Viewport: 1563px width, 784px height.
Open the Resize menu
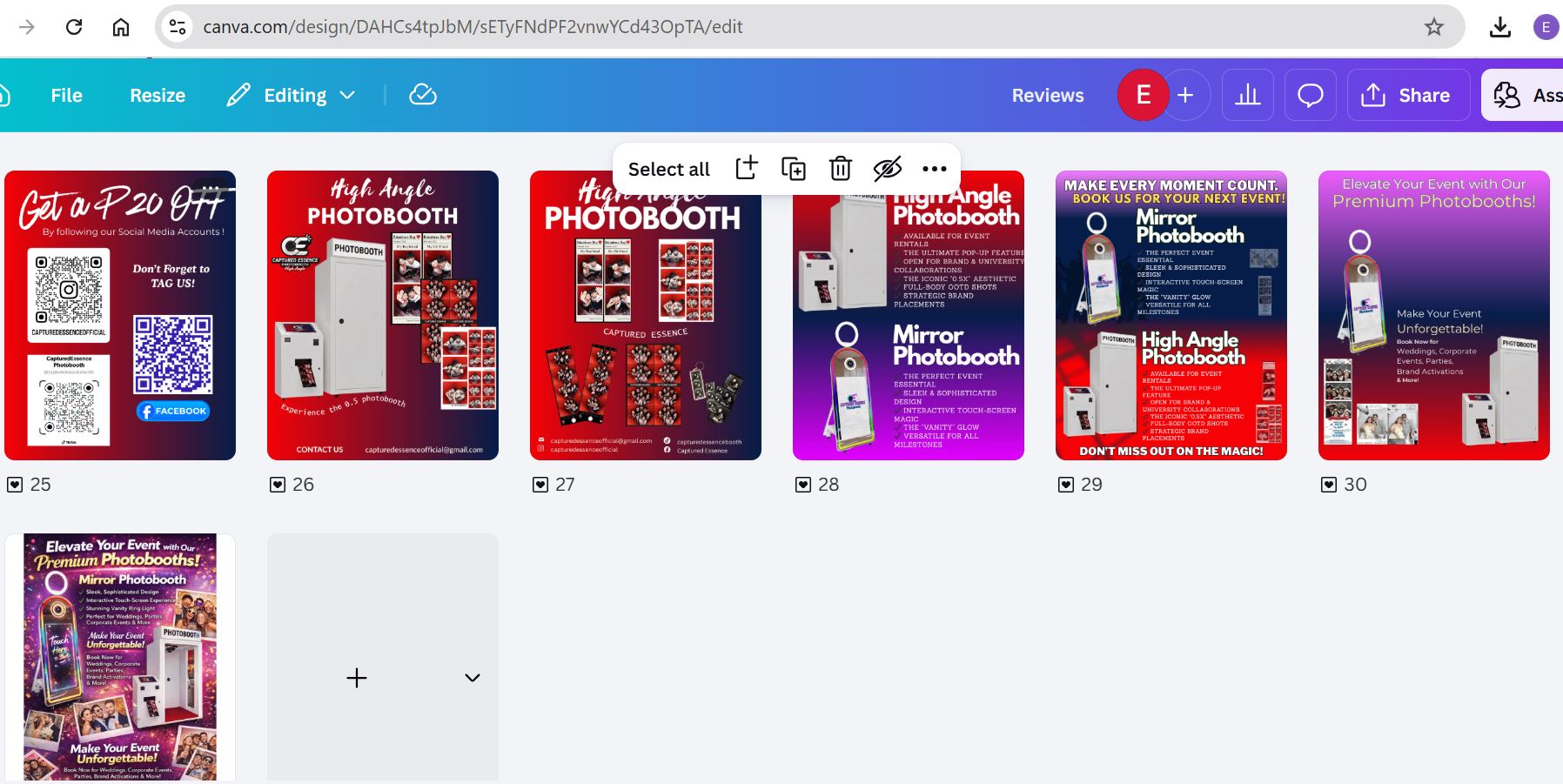[x=158, y=95]
